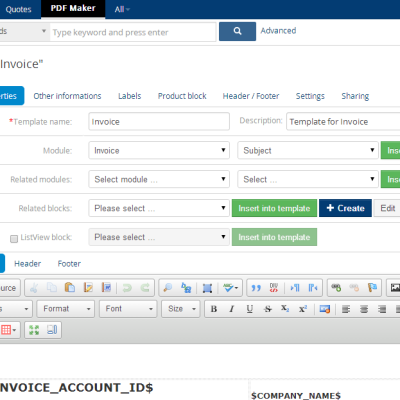
Task: Open the Product block tab
Action: click(x=182, y=96)
